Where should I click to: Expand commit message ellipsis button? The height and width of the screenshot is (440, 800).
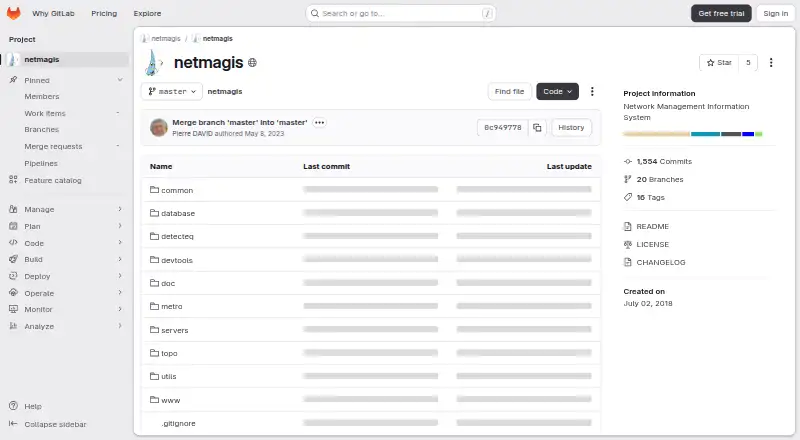(x=319, y=123)
